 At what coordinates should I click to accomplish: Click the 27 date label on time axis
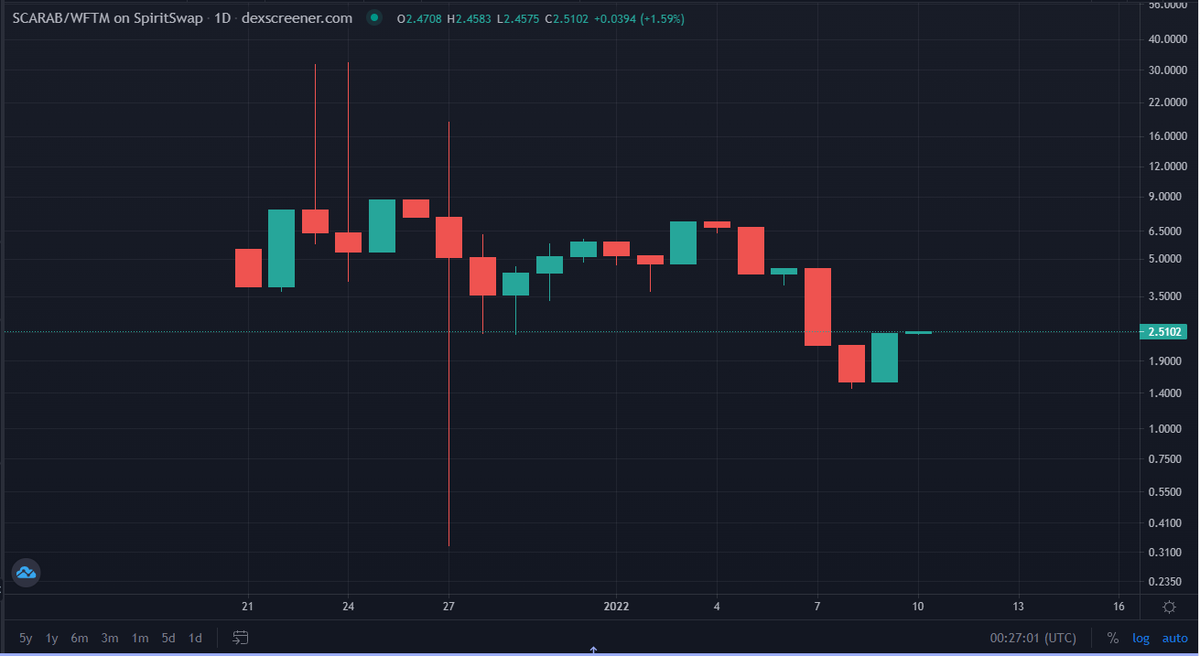[449, 606]
